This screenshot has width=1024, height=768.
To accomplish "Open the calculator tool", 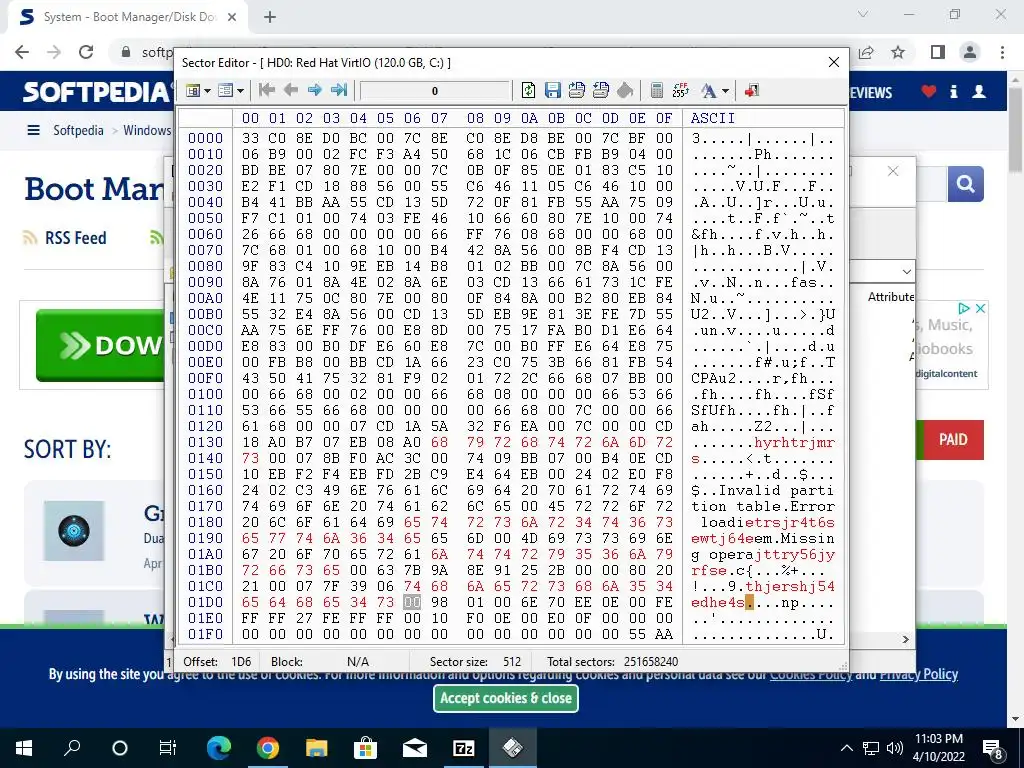I will coord(657,90).
